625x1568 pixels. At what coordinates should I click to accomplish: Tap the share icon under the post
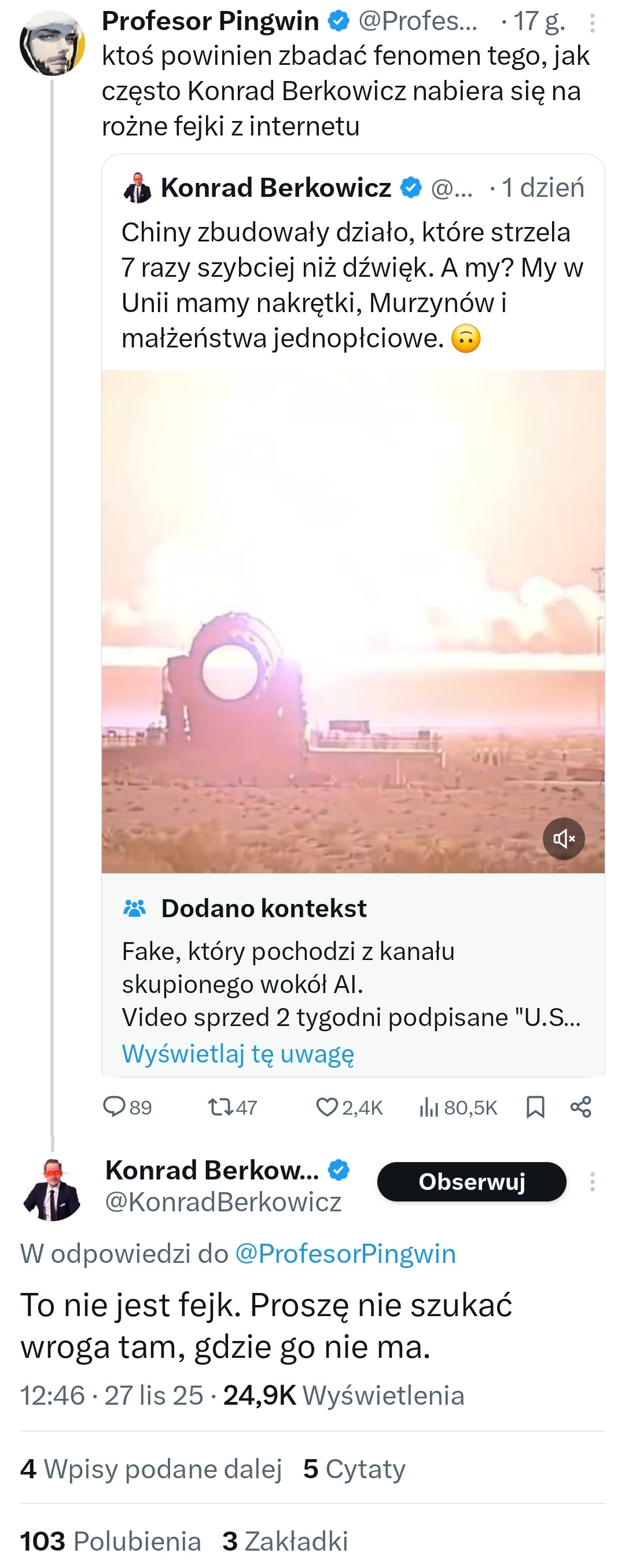coord(580,1106)
